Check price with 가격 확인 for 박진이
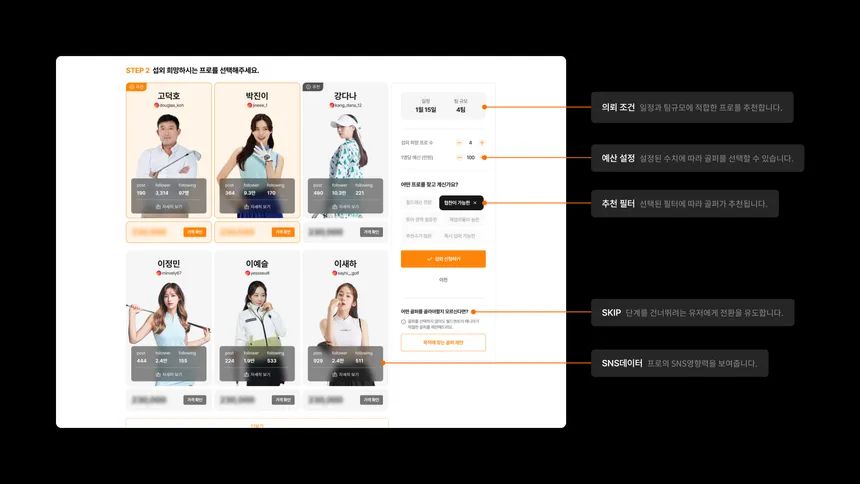Screen dimensions: 860x484 283,232
